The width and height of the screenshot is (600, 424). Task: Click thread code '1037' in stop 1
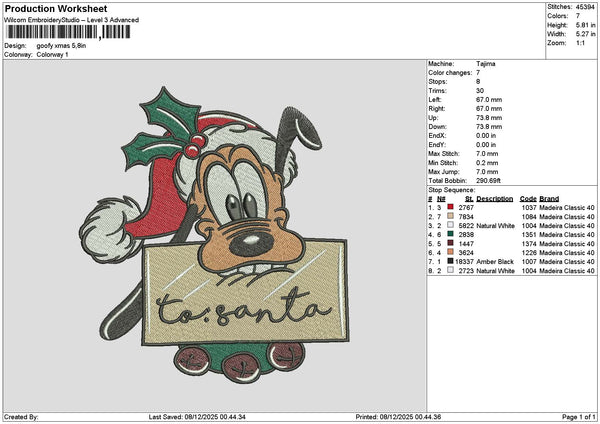529,207
